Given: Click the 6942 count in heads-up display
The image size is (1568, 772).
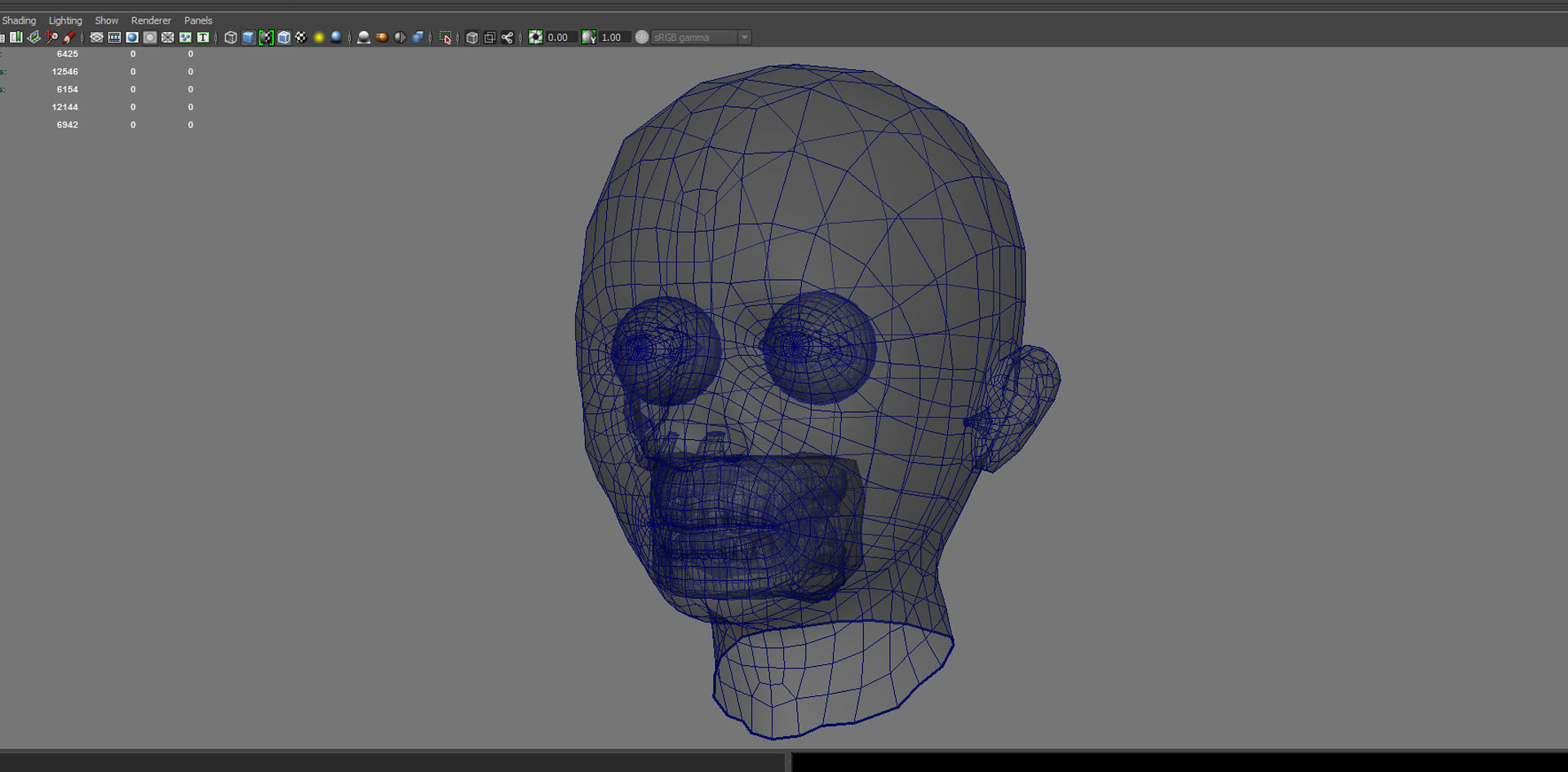Looking at the screenshot, I should coord(68,125).
